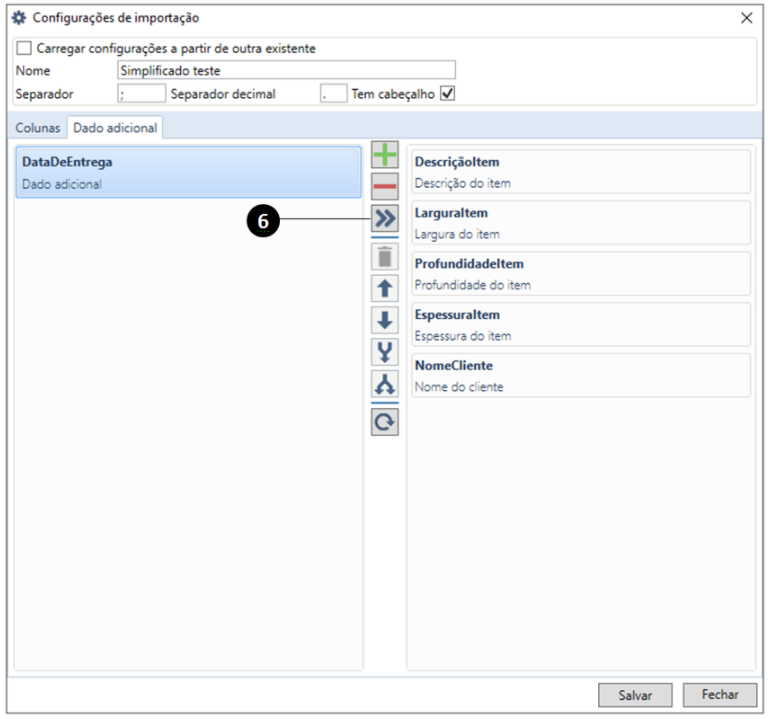Click the green plus add button
Screen dimensions: 768x719
(x=385, y=155)
